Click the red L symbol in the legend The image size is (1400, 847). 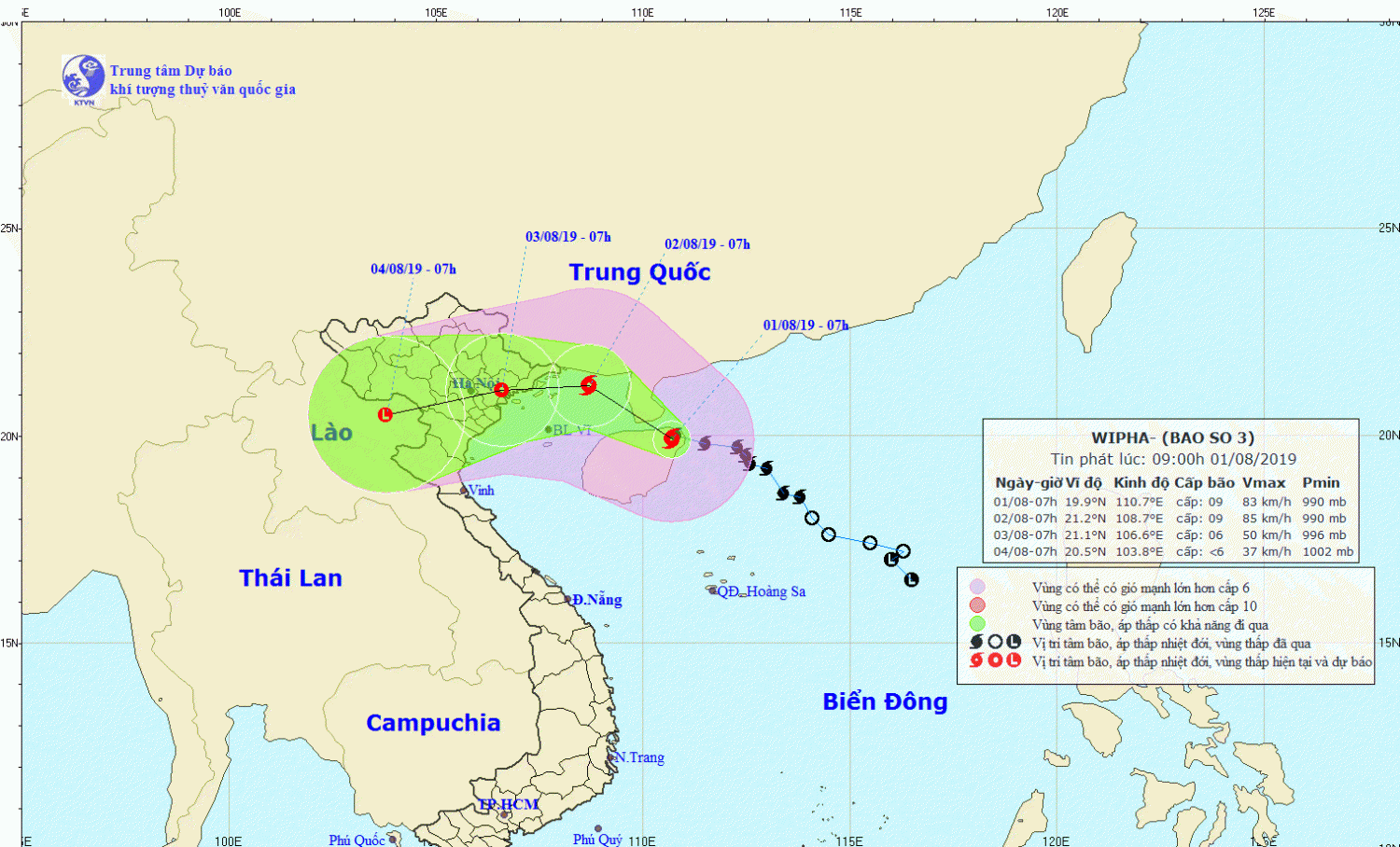[1014, 660]
